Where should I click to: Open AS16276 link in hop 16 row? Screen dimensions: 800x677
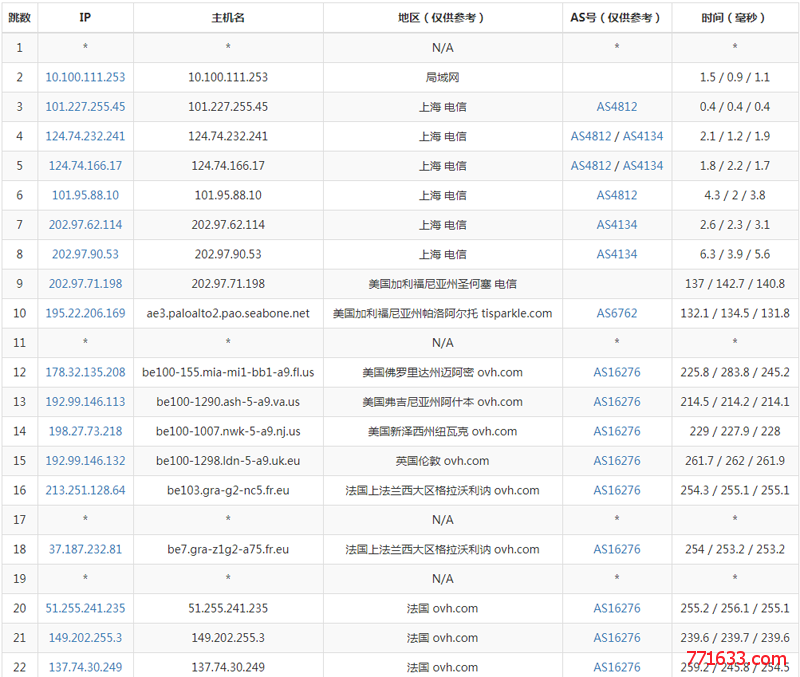tap(617, 490)
